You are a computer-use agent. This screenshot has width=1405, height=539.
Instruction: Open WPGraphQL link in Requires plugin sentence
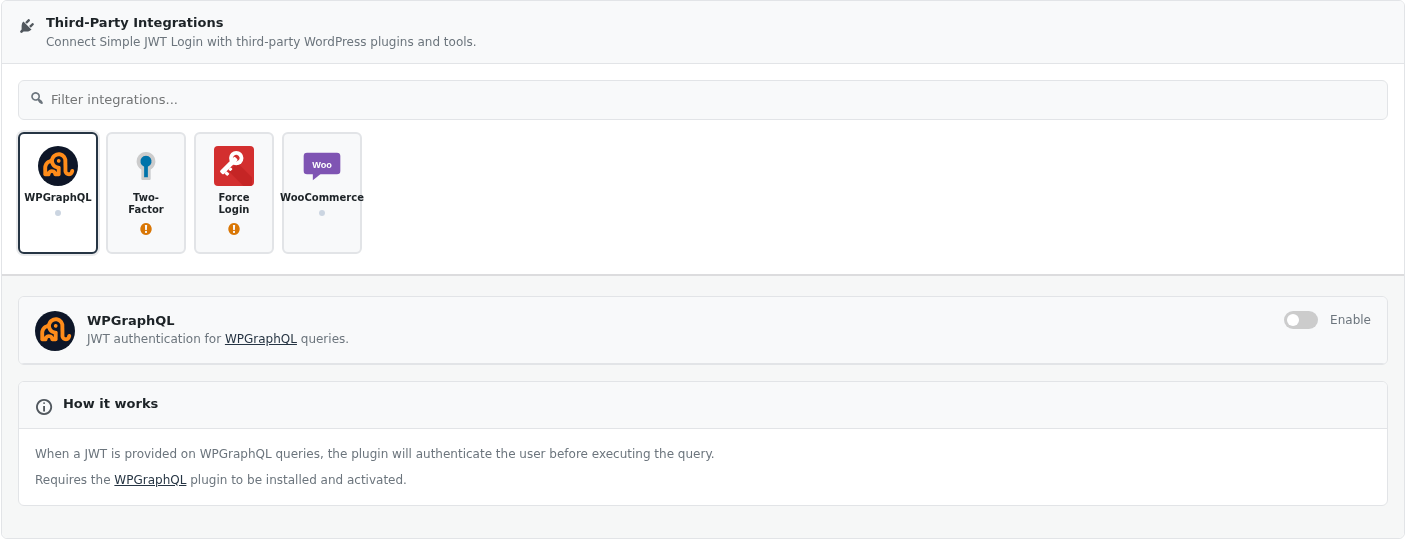click(x=150, y=480)
